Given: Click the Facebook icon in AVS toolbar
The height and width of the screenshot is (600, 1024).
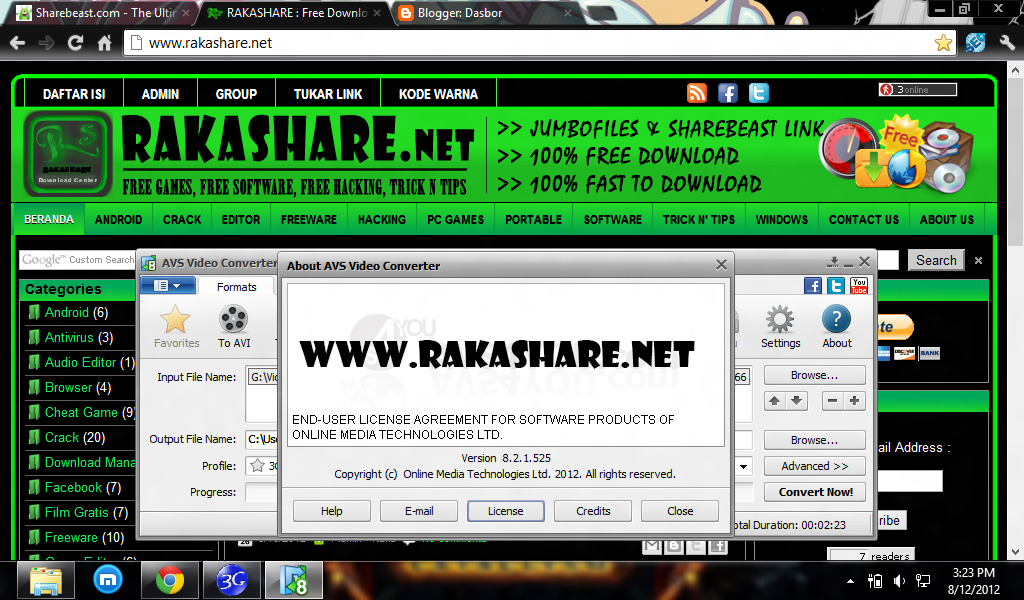Looking at the screenshot, I should click(812, 285).
